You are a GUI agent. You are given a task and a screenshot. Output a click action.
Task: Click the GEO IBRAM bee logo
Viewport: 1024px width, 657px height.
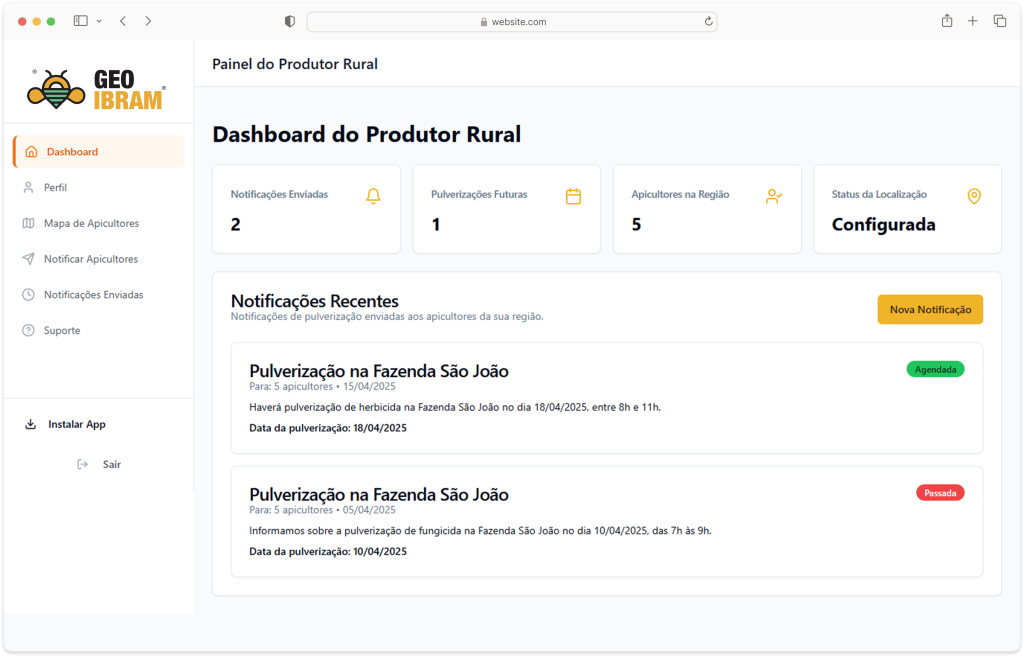pyautogui.click(x=96, y=89)
